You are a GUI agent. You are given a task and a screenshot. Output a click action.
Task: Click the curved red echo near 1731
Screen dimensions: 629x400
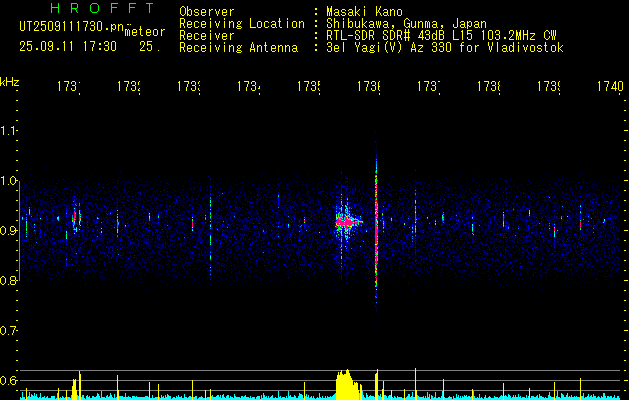(76, 218)
